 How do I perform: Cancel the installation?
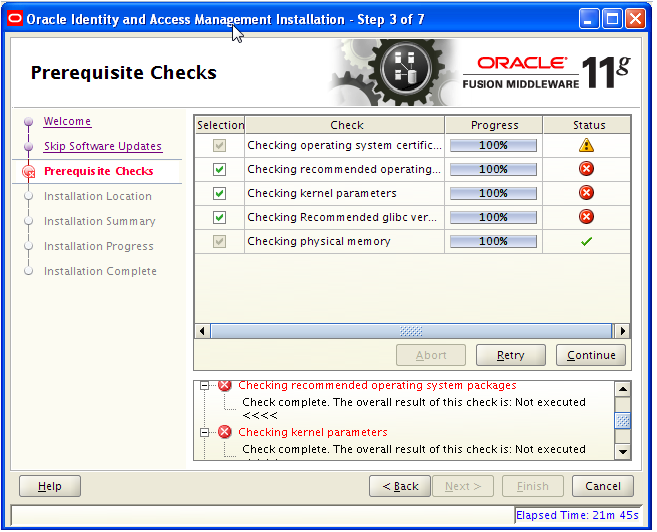603,486
